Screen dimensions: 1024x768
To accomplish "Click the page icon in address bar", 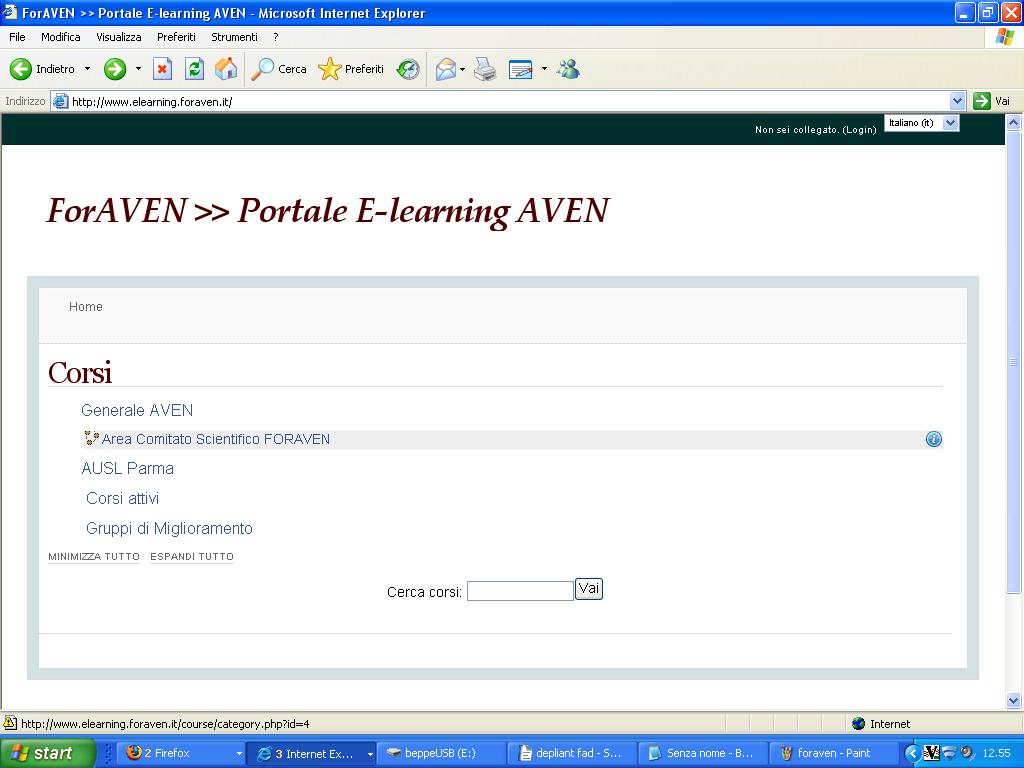I will 61,101.
